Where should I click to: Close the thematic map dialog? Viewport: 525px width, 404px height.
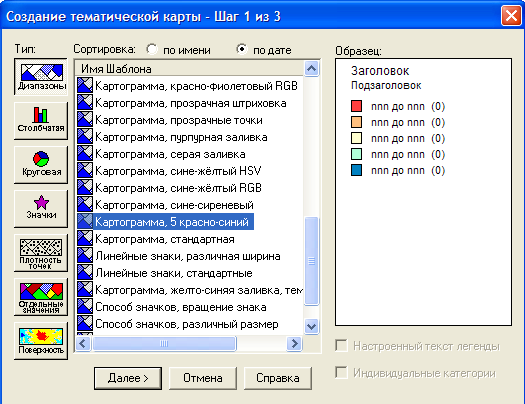point(511,16)
